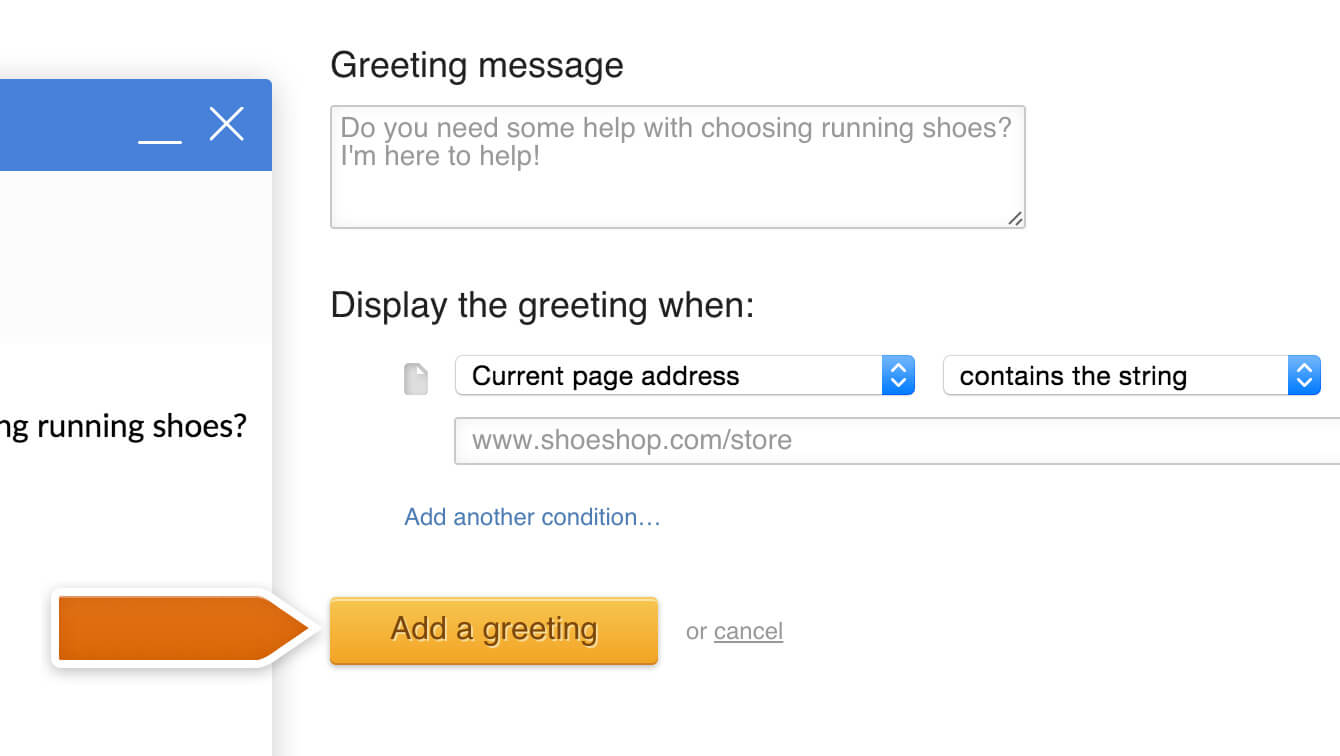Click the 'Display the greeting when:' heading

point(542,304)
